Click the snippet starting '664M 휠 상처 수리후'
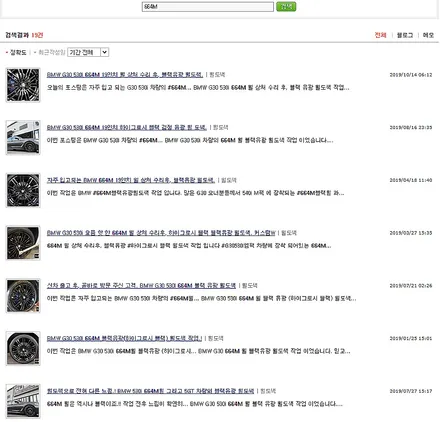The width and height of the screenshot is (440, 422). point(189,246)
